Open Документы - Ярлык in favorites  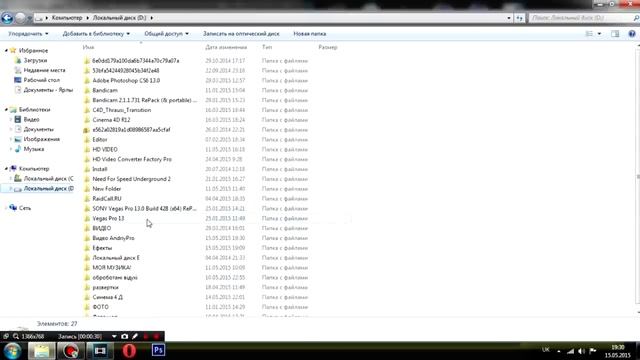point(48,90)
